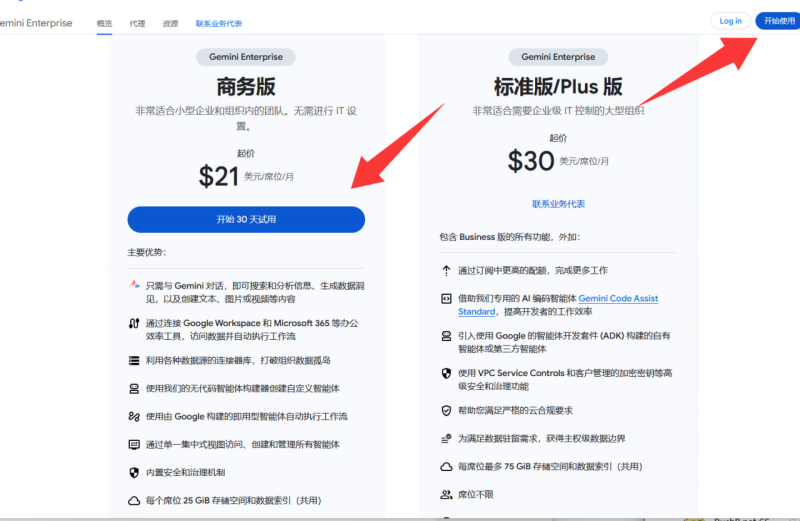
Task: Click the shield icon beside 内置安全和治理机制
Action: click(x=134, y=472)
